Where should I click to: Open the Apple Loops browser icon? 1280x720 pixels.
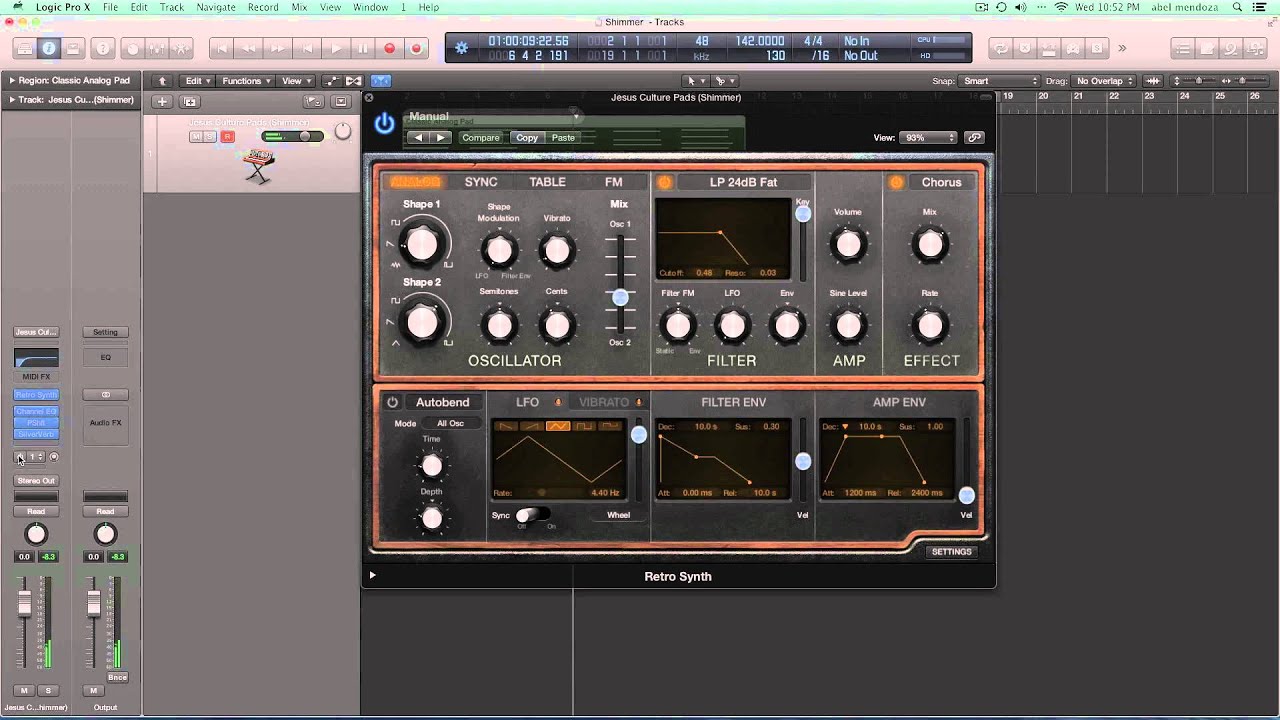(1231, 48)
